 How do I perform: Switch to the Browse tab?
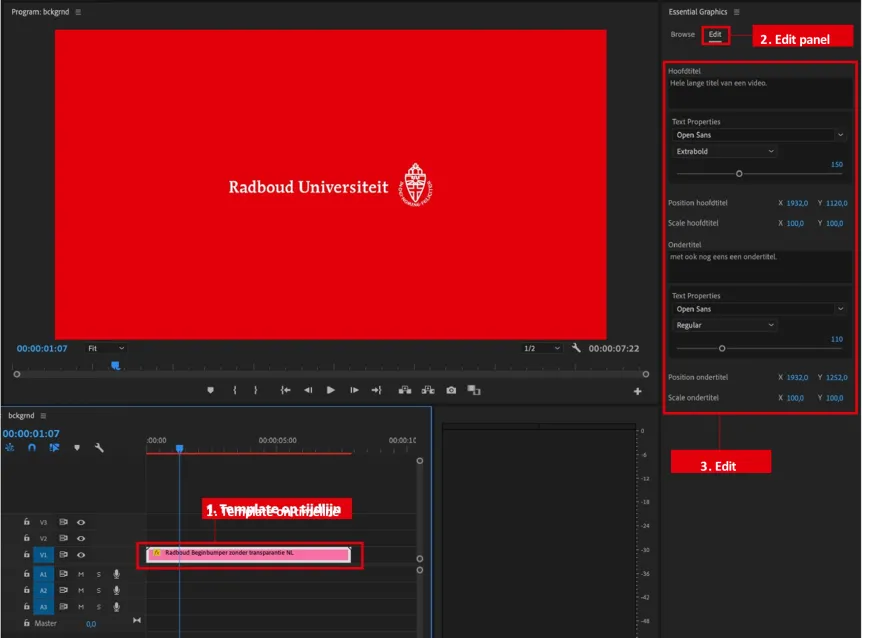pyautogui.click(x=682, y=34)
